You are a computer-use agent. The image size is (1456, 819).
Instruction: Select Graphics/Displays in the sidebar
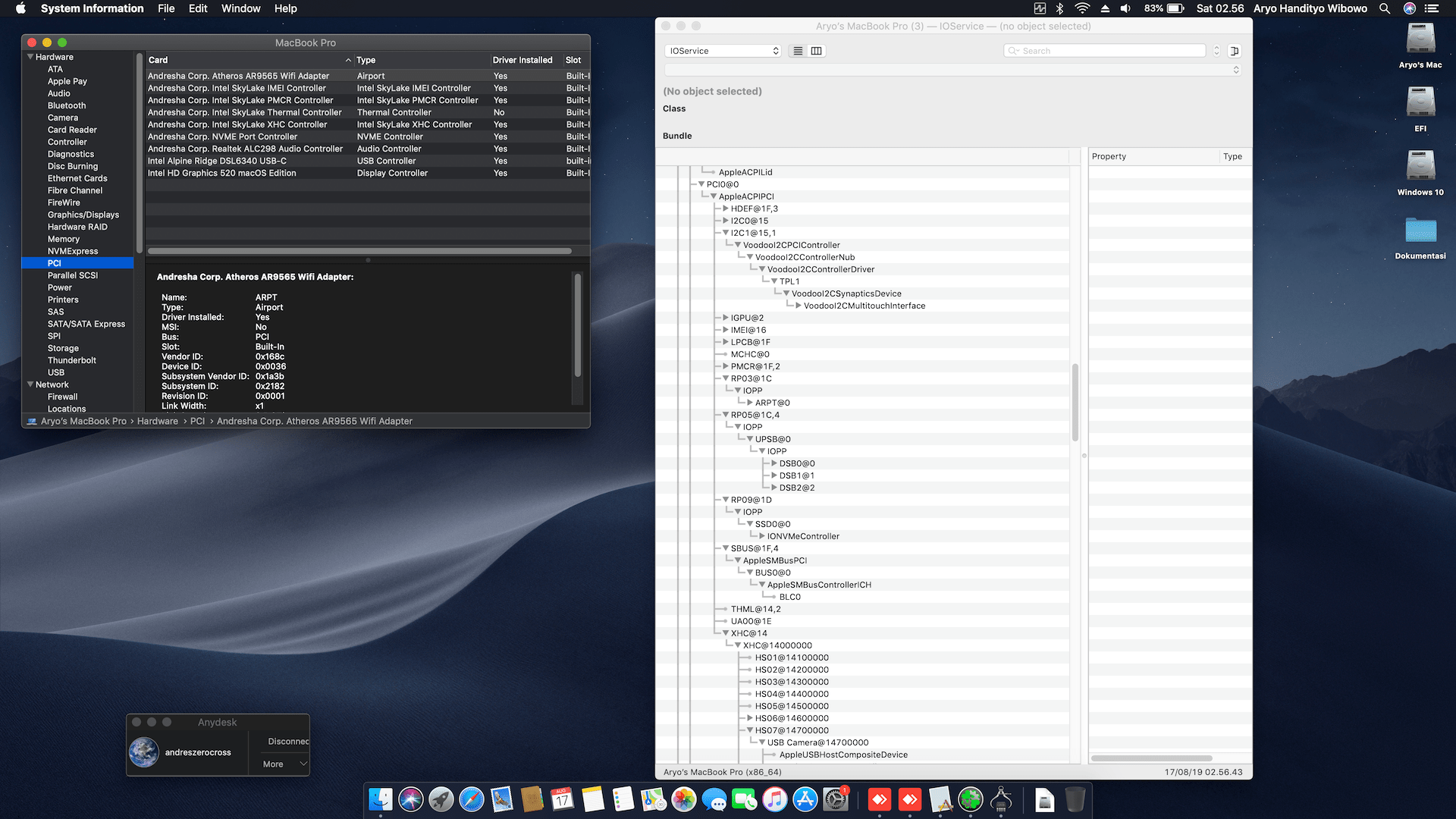(83, 215)
